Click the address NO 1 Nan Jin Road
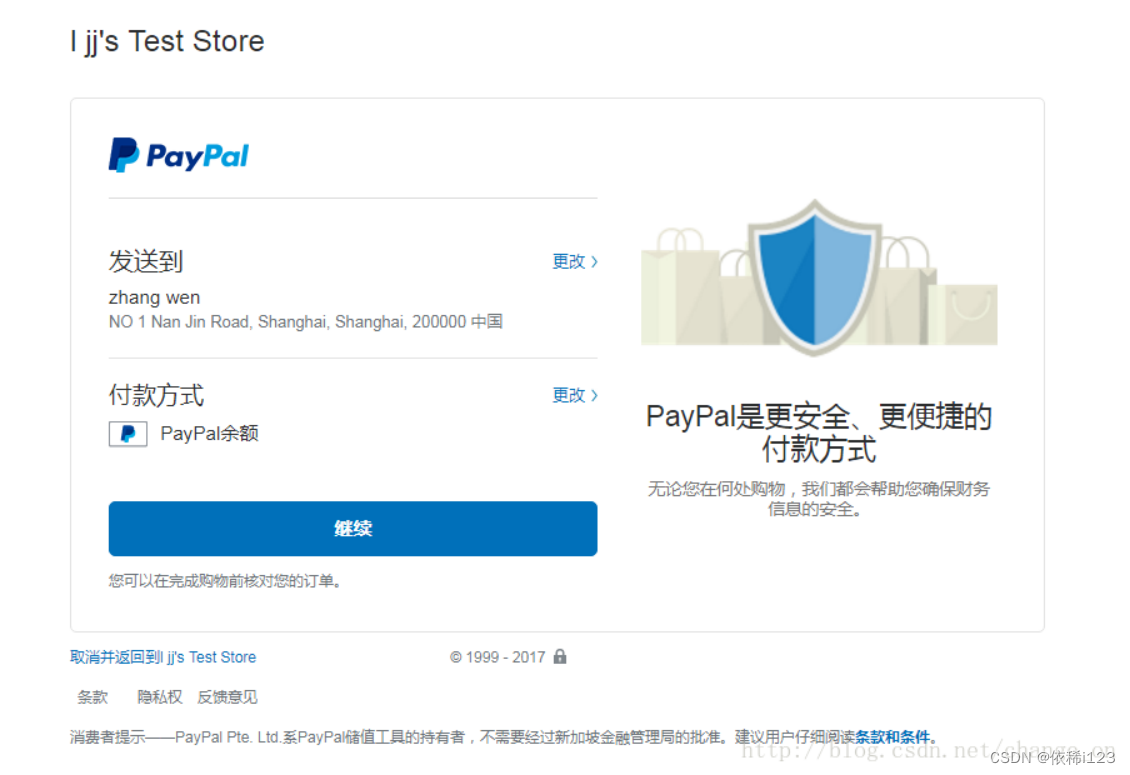Image resolution: width=1130 pixels, height=775 pixels. (306, 322)
